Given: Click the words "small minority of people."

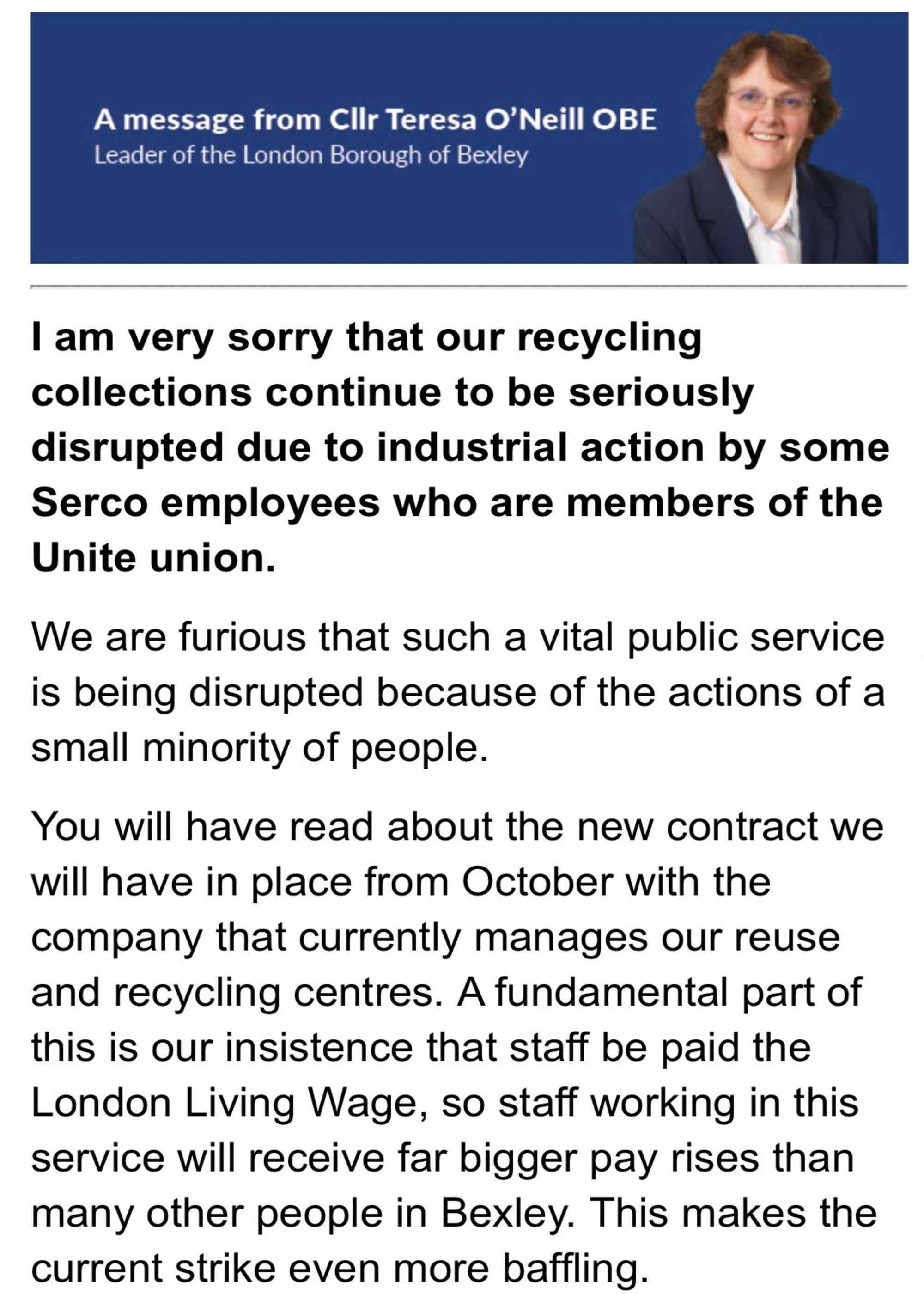Looking at the screenshot, I should click(x=260, y=747).
